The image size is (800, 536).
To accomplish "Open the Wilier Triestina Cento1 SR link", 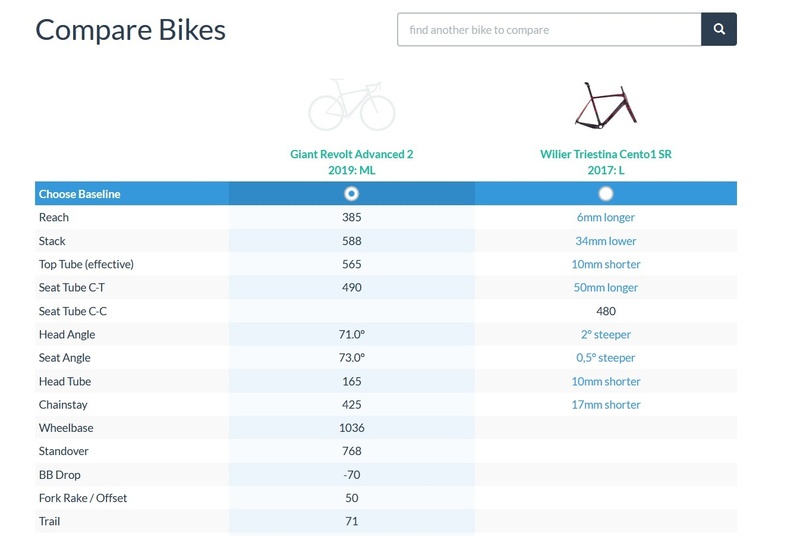I will click(606, 162).
